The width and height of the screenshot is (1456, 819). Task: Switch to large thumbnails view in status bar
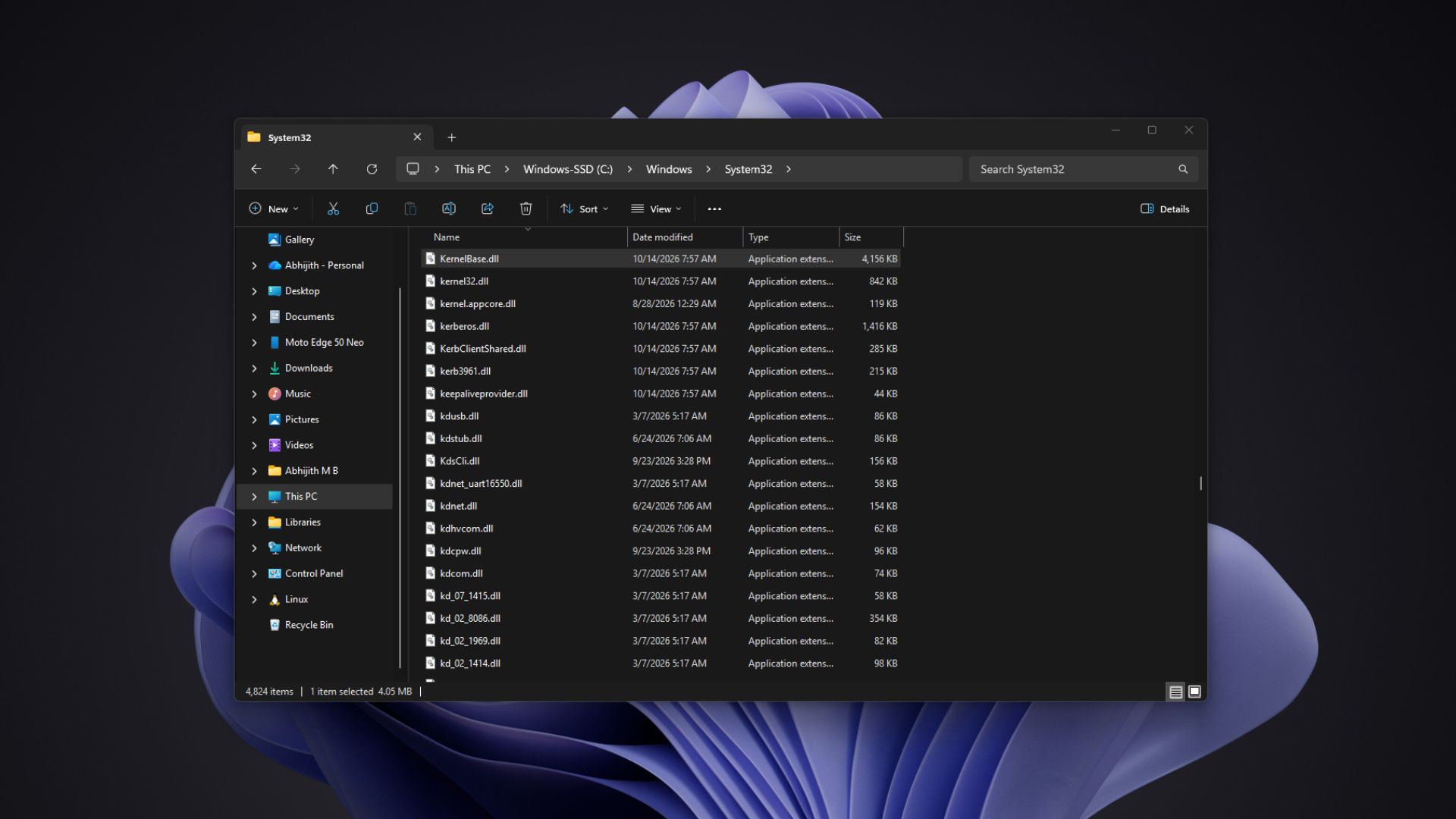(x=1194, y=692)
